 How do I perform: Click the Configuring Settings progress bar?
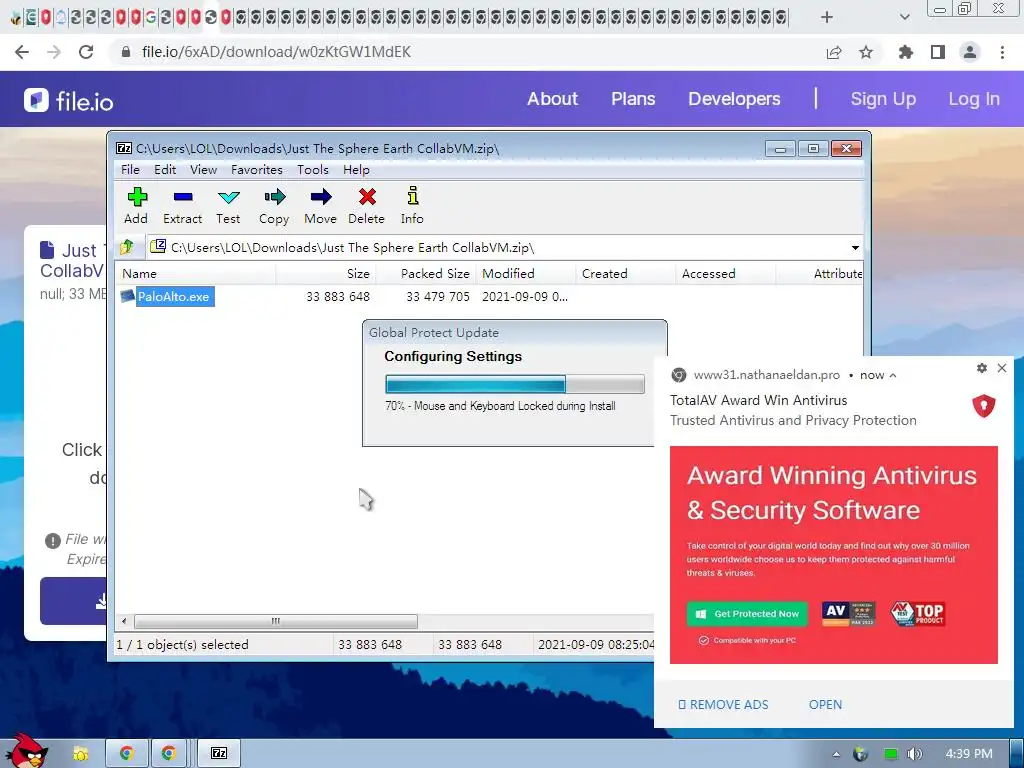pyautogui.click(x=515, y=384)
